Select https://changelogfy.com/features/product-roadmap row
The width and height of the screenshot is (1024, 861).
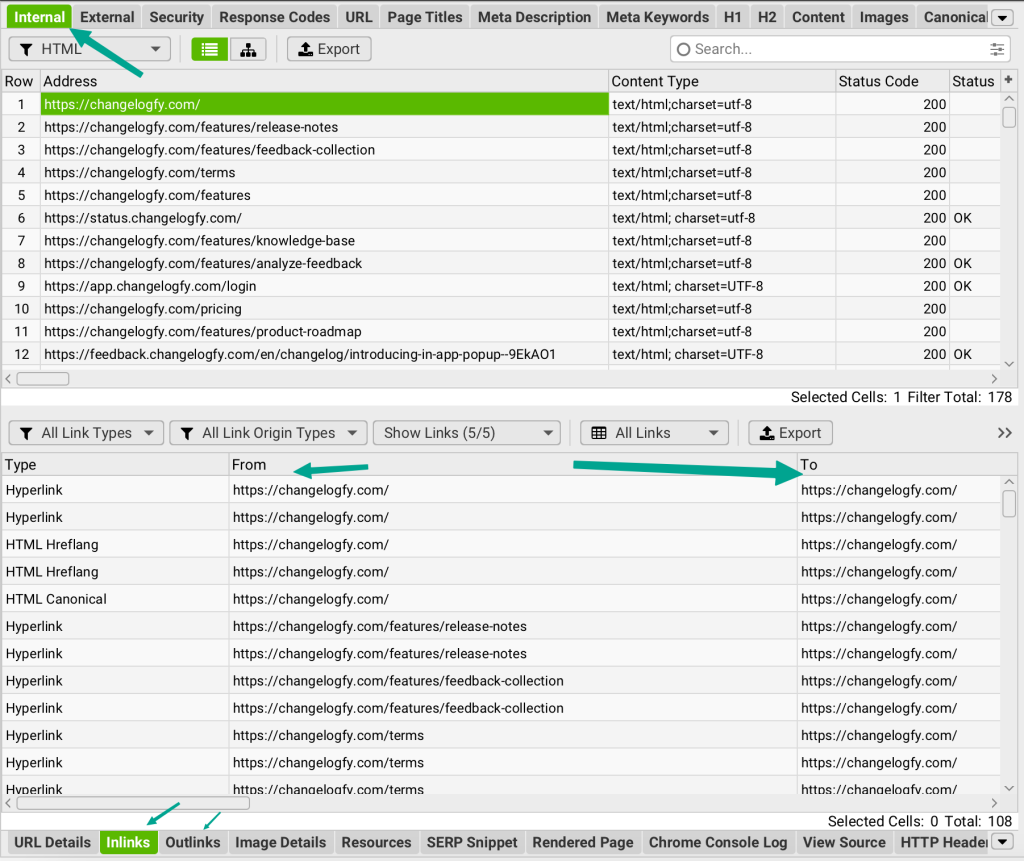325,332
